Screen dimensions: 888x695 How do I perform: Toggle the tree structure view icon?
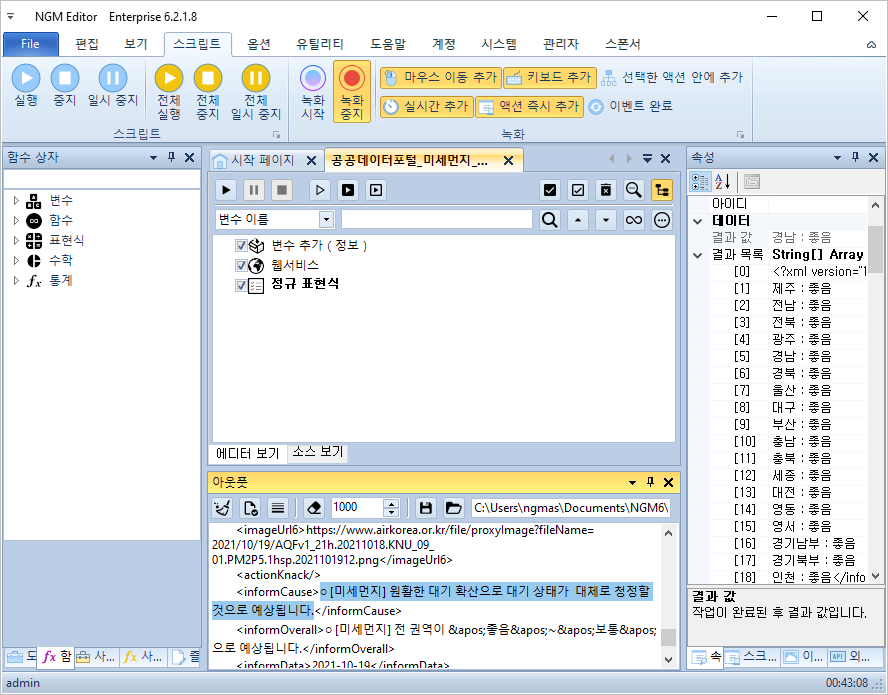tap(661, 190)
